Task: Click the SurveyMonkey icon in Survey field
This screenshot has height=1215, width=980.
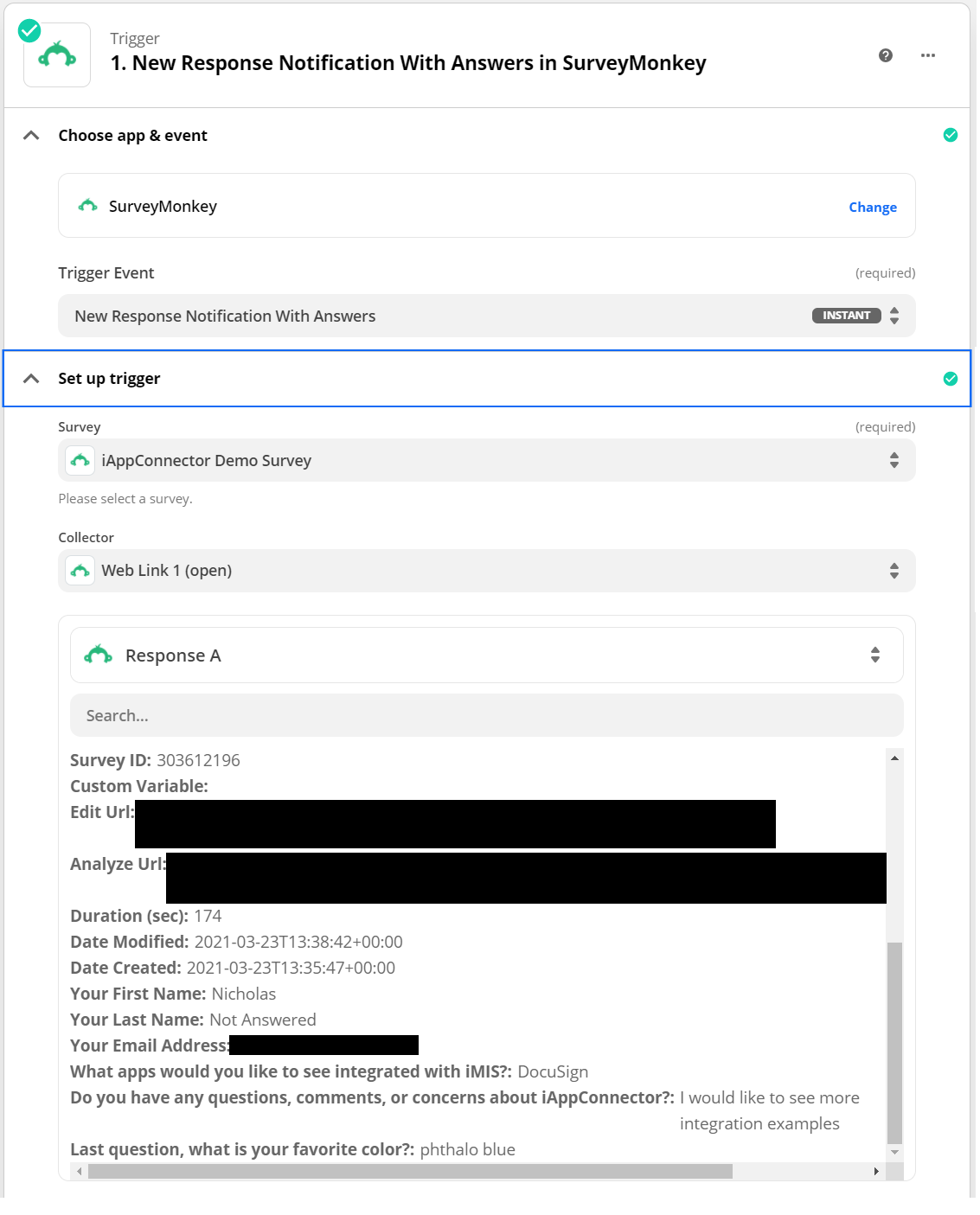Action: 80,460
